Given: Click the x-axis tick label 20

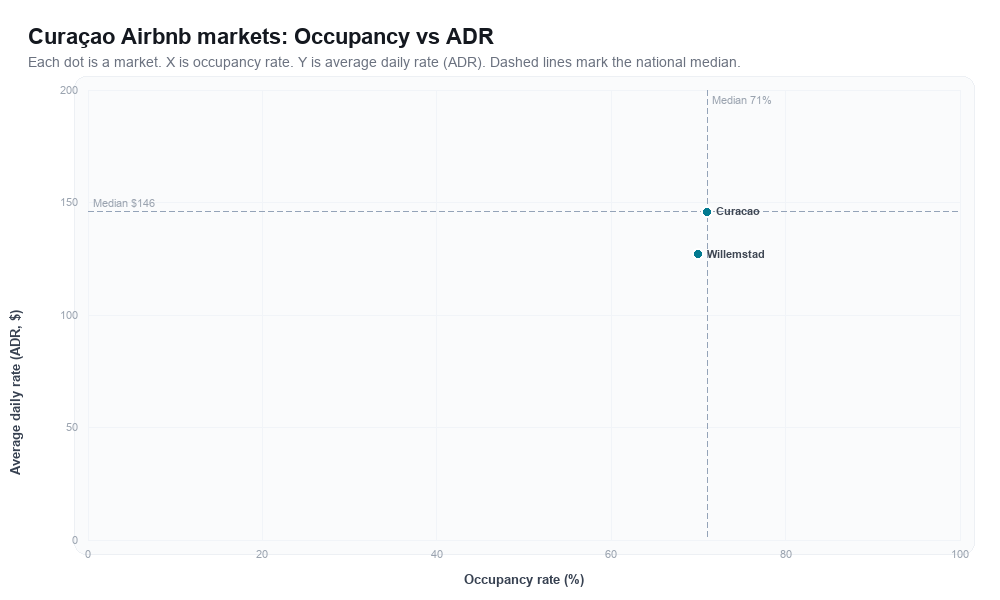Looking at the screenshot, I should click(262, 555).
